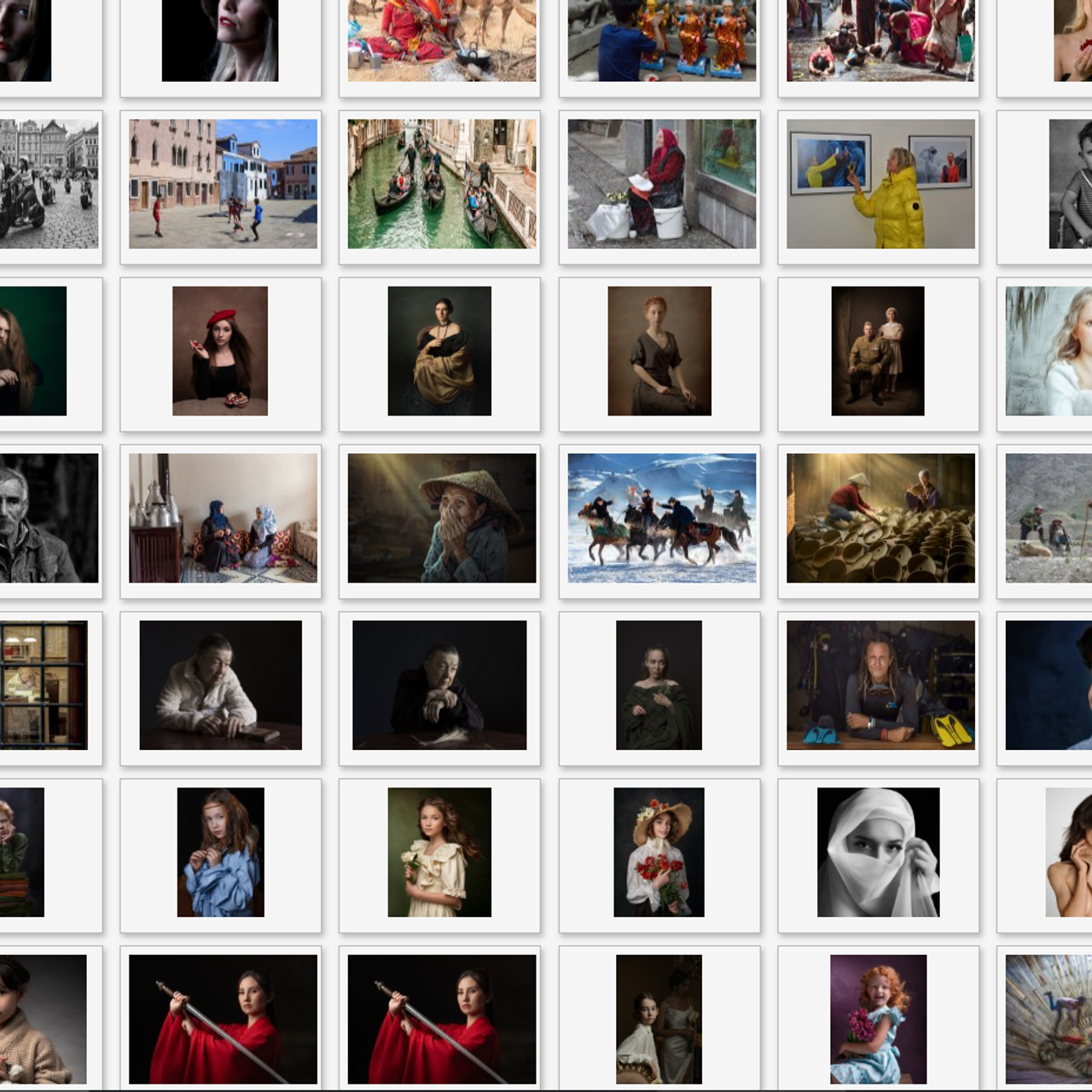
Task: Open the black-and-white motorcycles on cobblestones photo
Action: click(x=49, y=184)
